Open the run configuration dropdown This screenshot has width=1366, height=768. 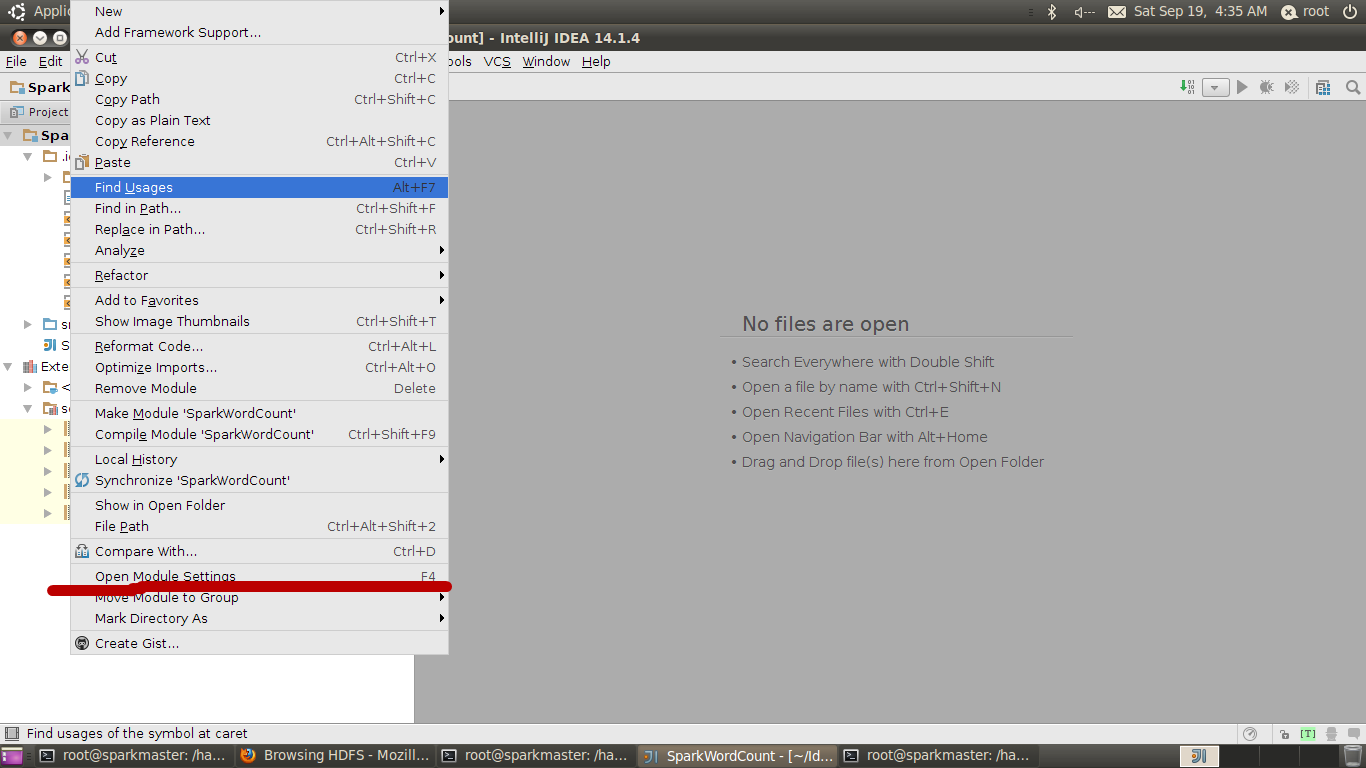(1215, 88)
